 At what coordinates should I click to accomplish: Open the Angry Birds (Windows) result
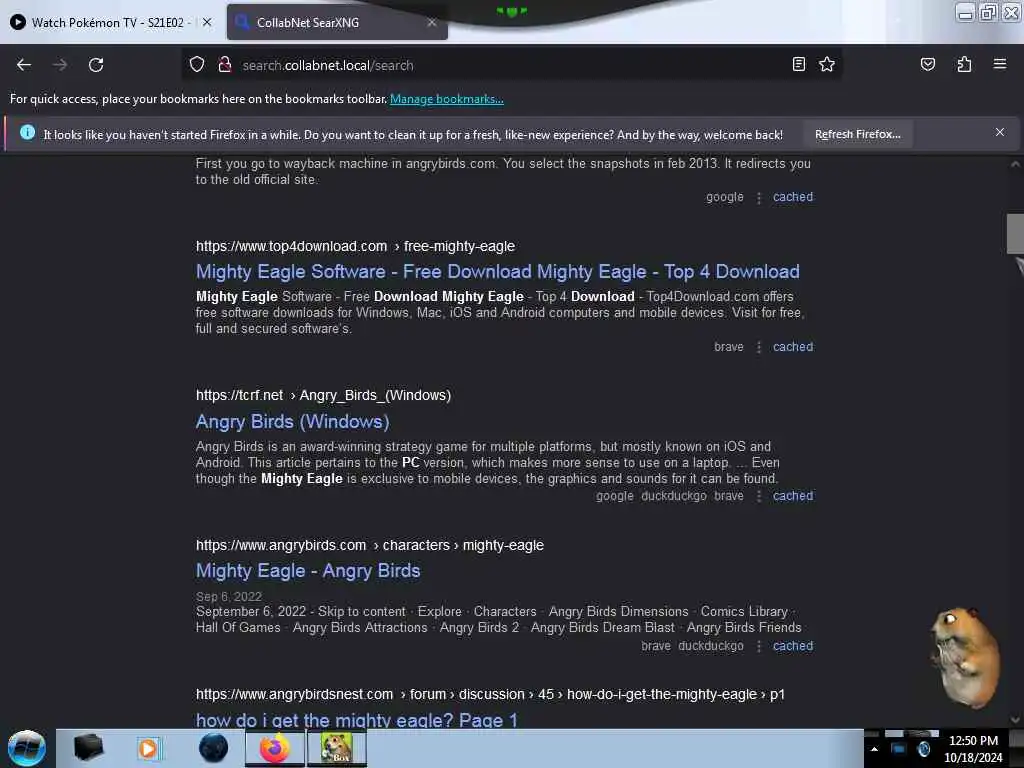coord(293,422)
